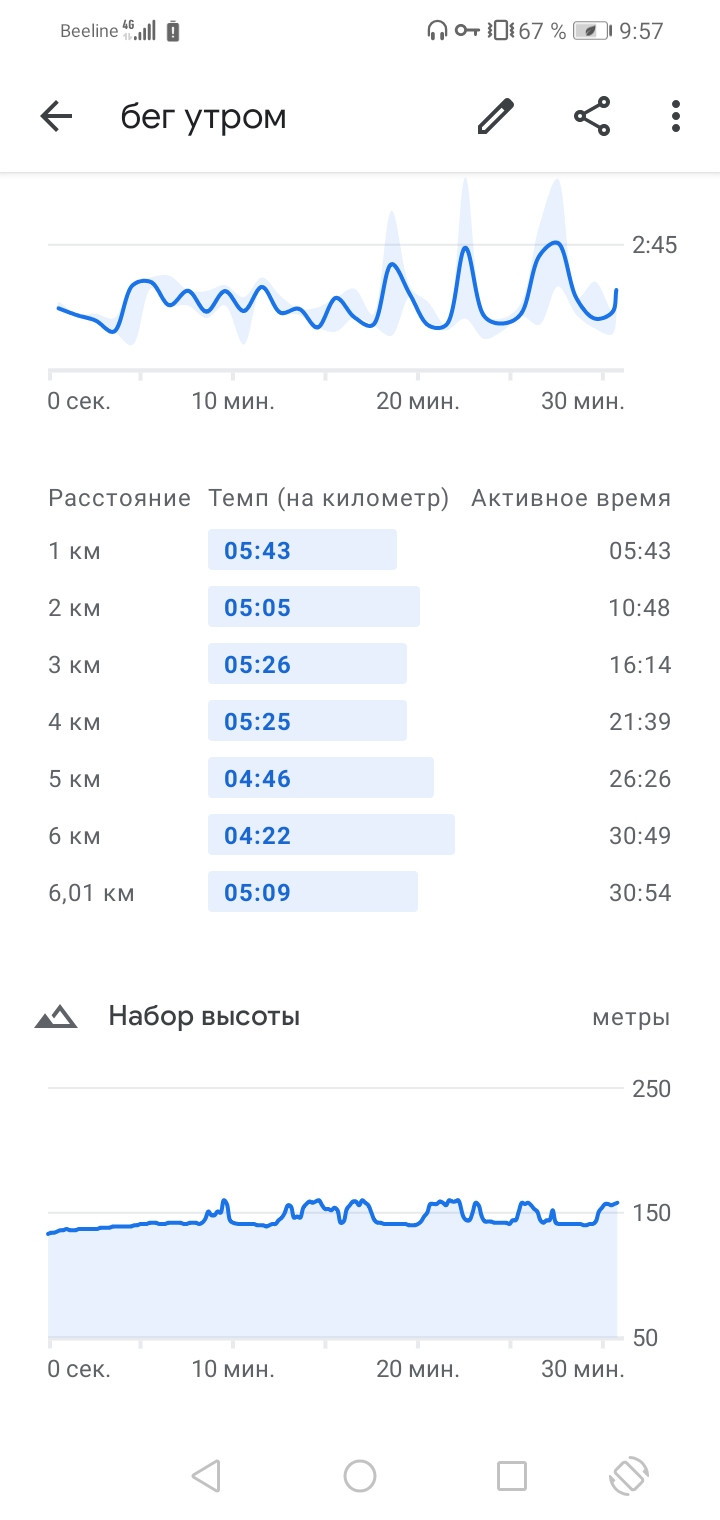This screenshot has height=1520, width=720.
Task: Tap the Android home circle button
Action: coord(359,1475)
